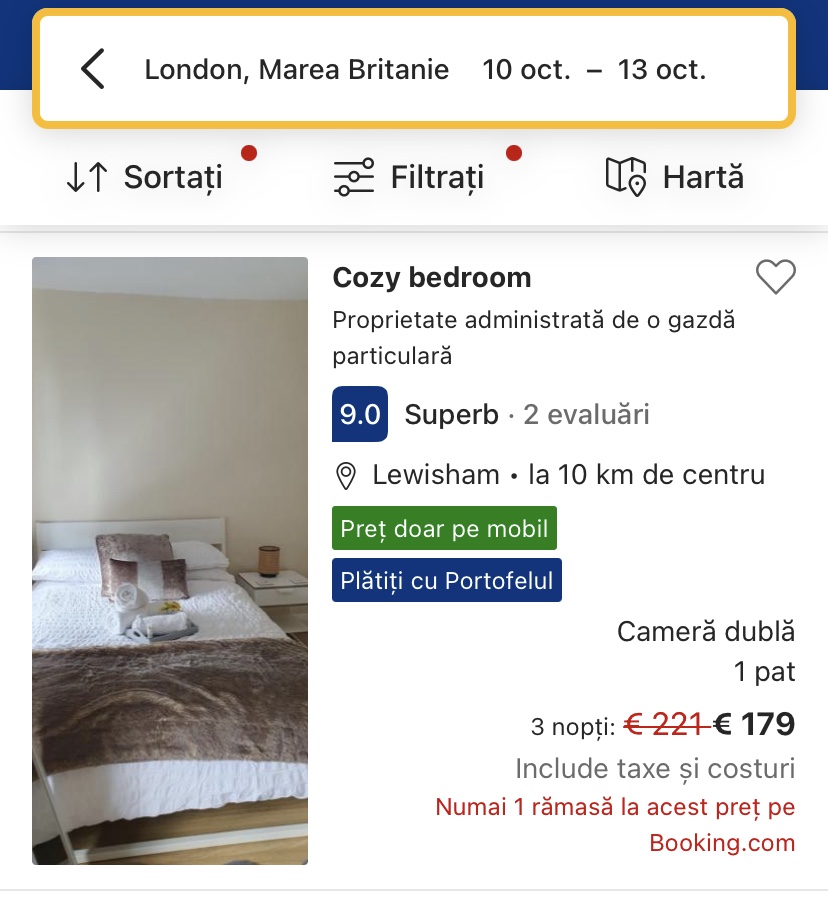The width and height of the screenshot is (828, 900).
Task: Tap Lewisham location text
Action: (x=436, y=475)
